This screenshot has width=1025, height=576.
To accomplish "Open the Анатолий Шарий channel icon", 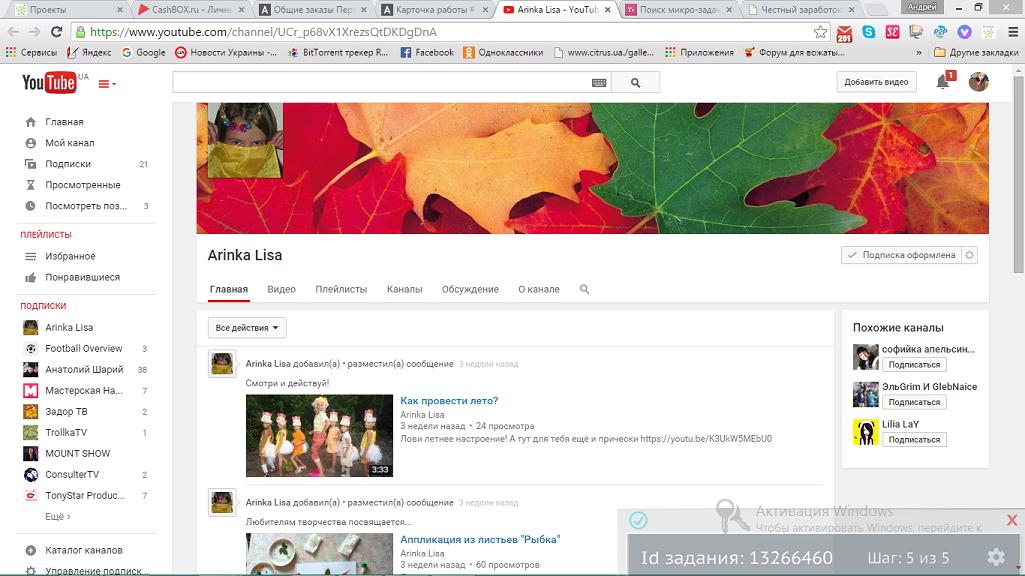I will [31, 369].
